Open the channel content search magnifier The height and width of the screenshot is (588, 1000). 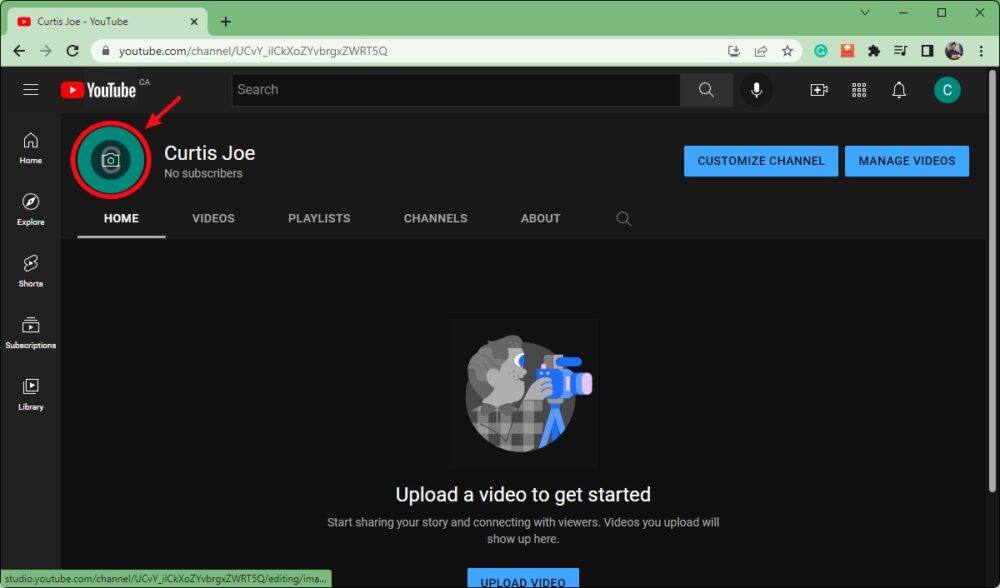tap(623, 218)
